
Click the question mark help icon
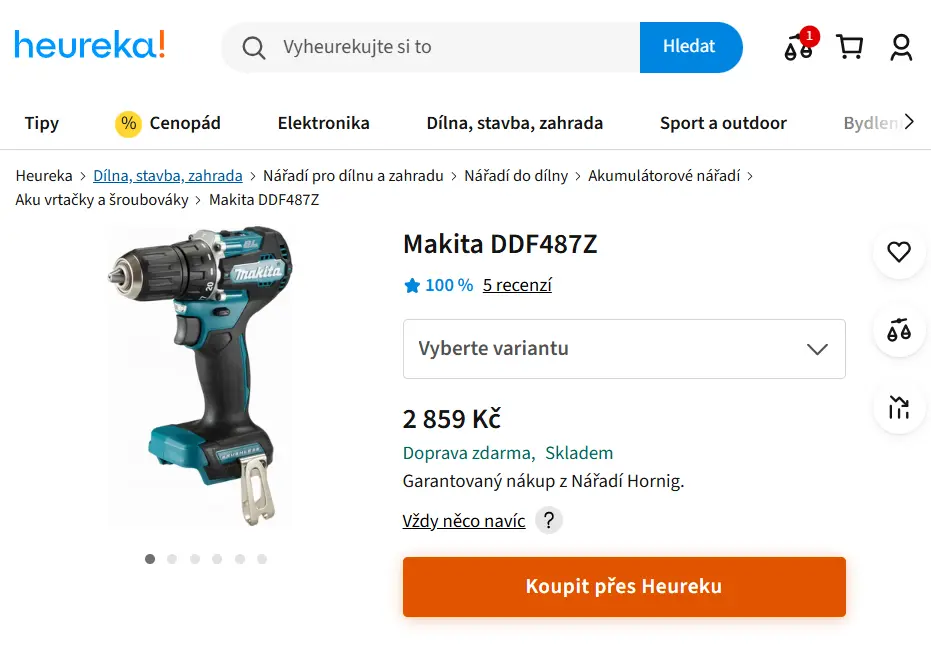coord(549,520)
